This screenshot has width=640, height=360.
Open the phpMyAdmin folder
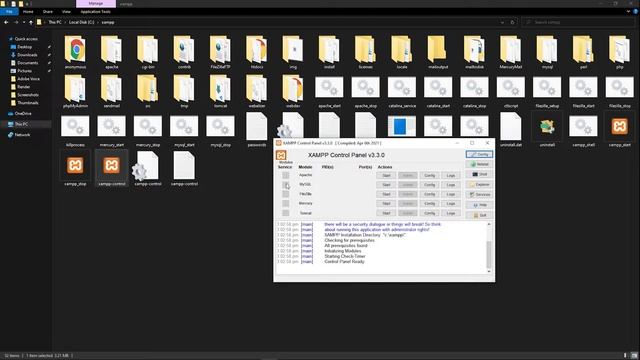76,91
